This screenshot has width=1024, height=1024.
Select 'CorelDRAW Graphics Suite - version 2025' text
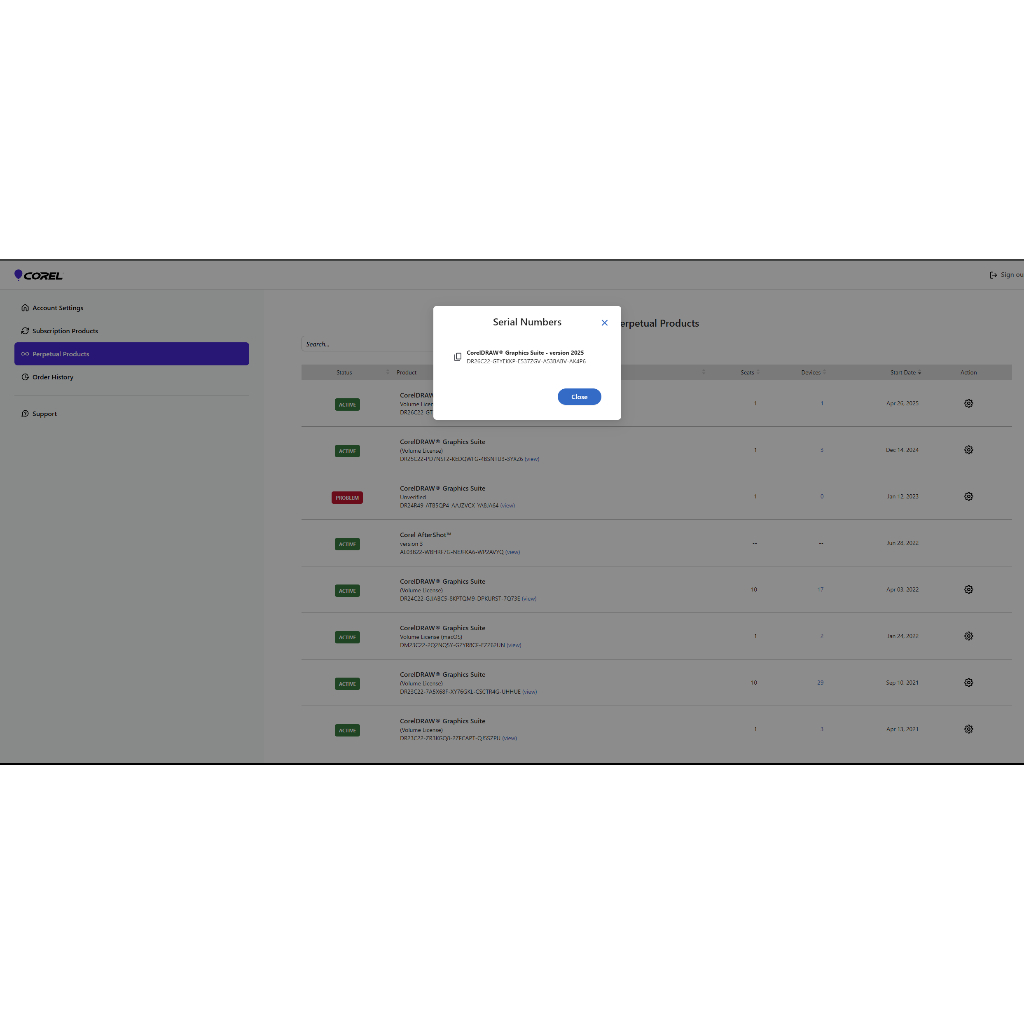525,353
